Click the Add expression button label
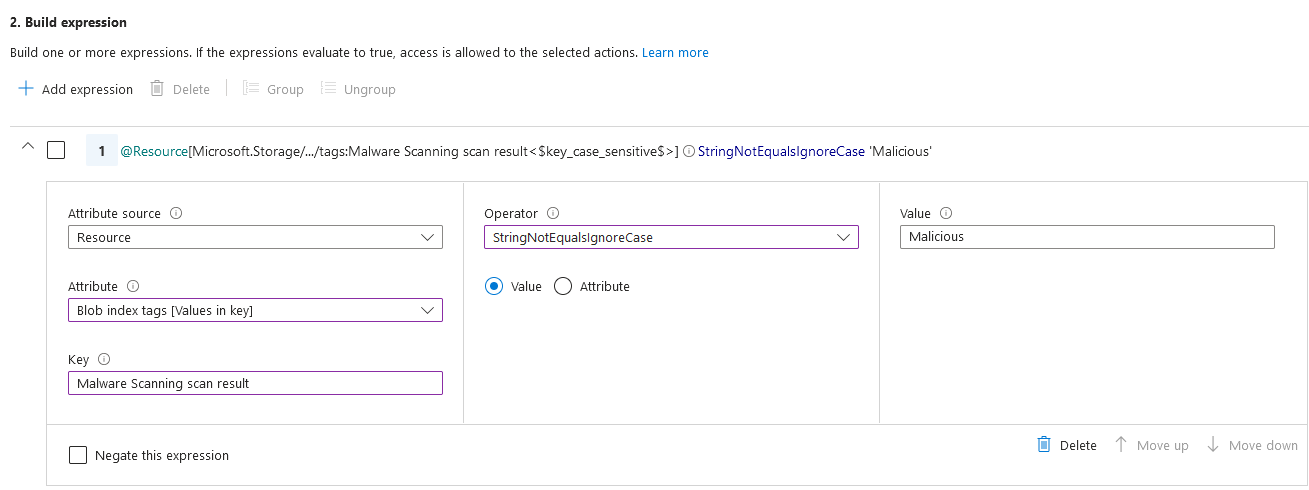The image size is (1309, 490). pos(87,89)
